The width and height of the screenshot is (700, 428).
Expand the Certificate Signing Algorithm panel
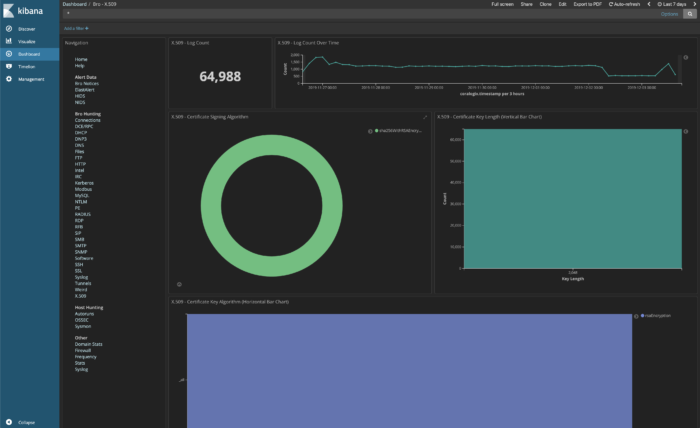coord(425,117)
